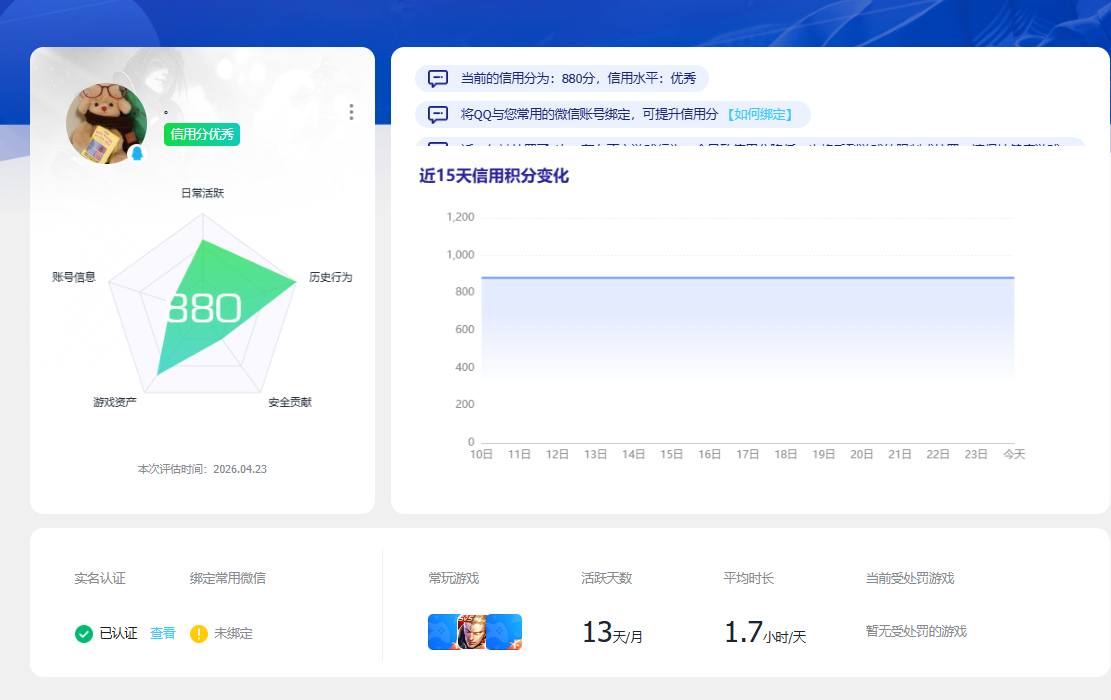Click the 历史行为 radar axis label

tap(330, 277)
